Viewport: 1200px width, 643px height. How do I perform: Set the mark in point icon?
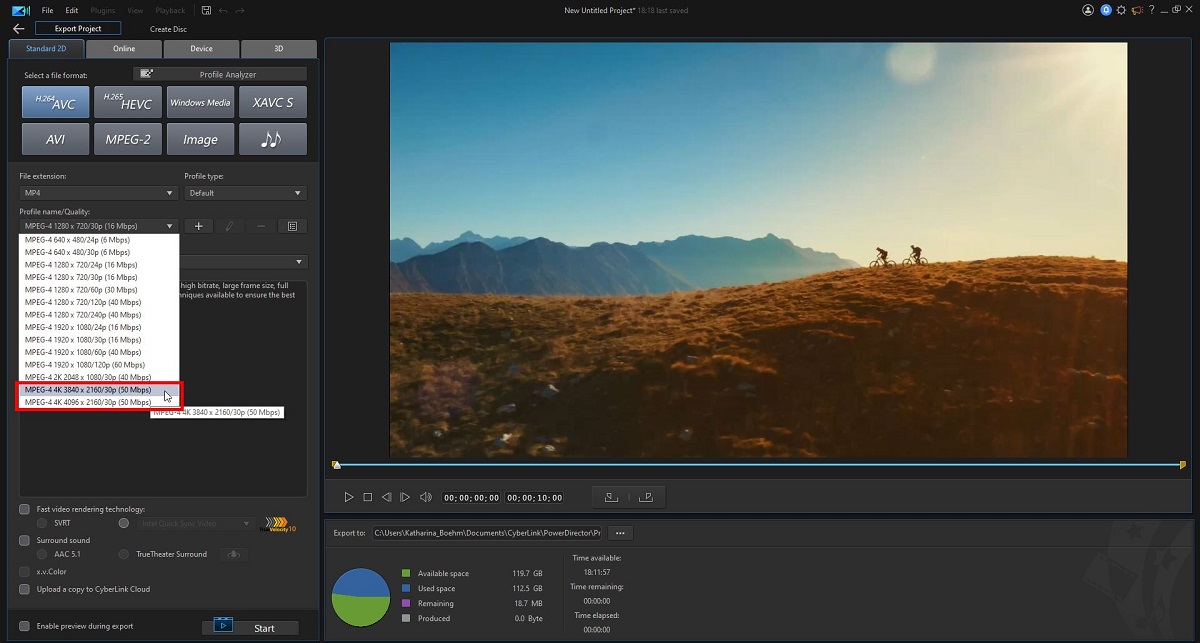[610, 497]
